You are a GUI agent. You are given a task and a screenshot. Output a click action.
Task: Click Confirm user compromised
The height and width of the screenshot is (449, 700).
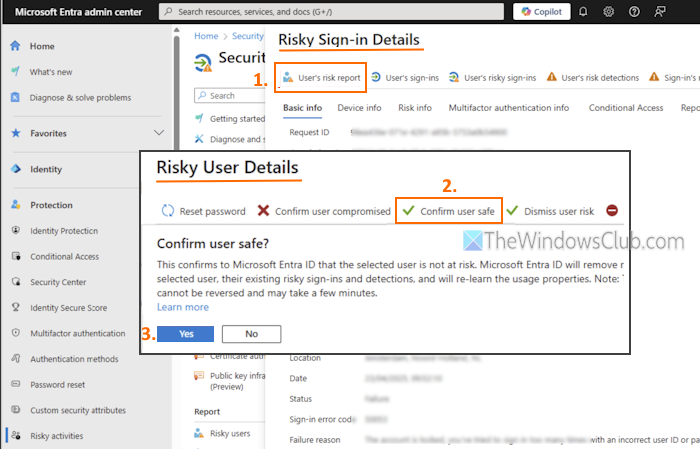coord(324,211)
